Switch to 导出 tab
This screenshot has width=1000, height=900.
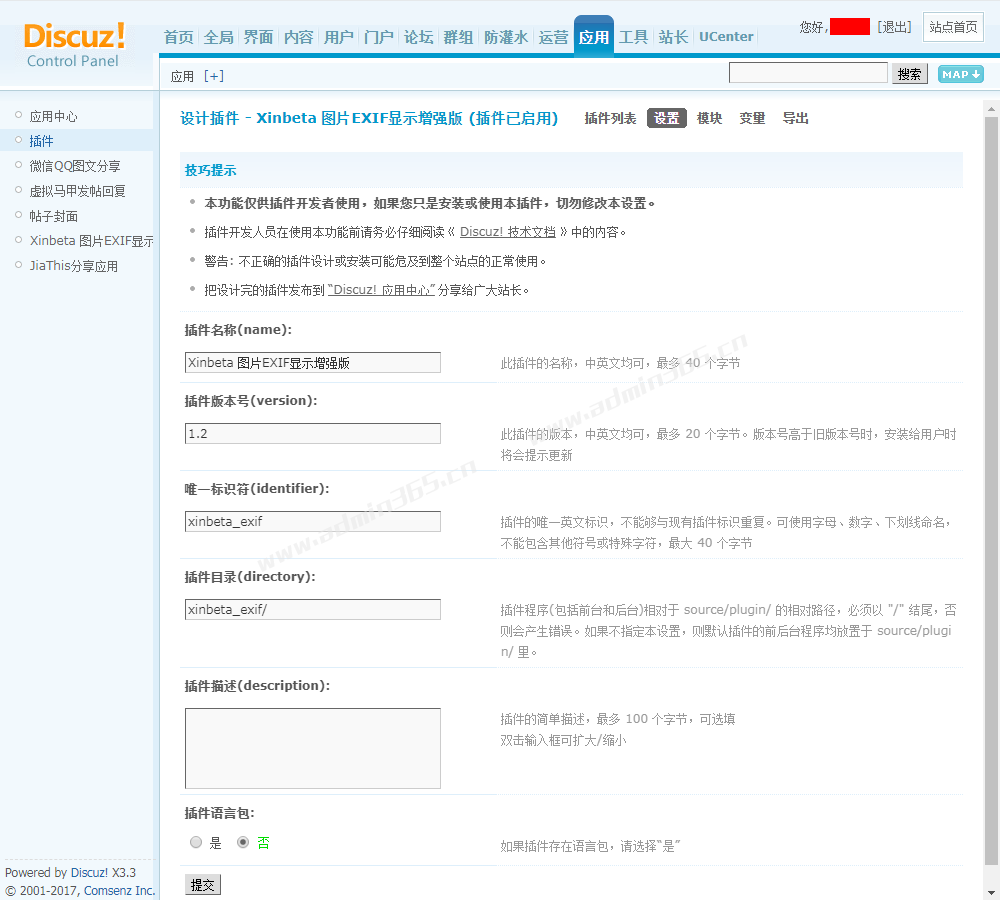pos(795,118)
